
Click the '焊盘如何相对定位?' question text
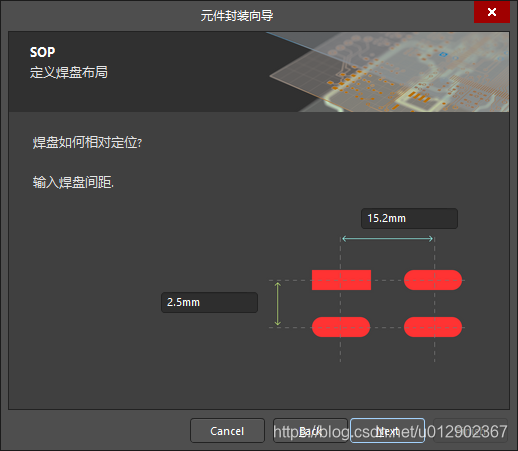[x=87, y=143]
